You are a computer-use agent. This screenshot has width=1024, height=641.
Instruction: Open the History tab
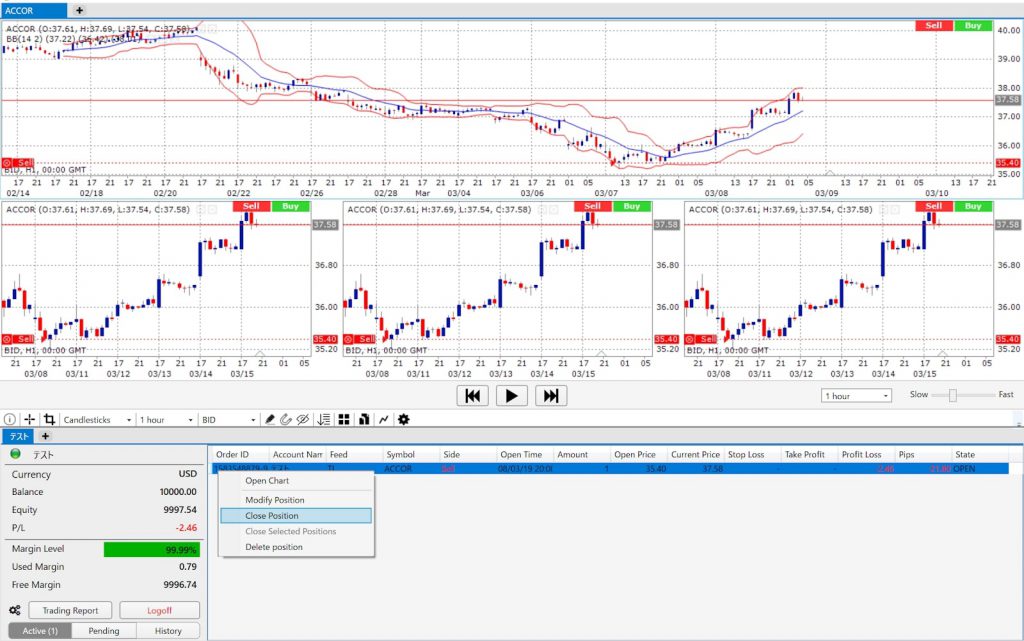(x=168, y=631)
